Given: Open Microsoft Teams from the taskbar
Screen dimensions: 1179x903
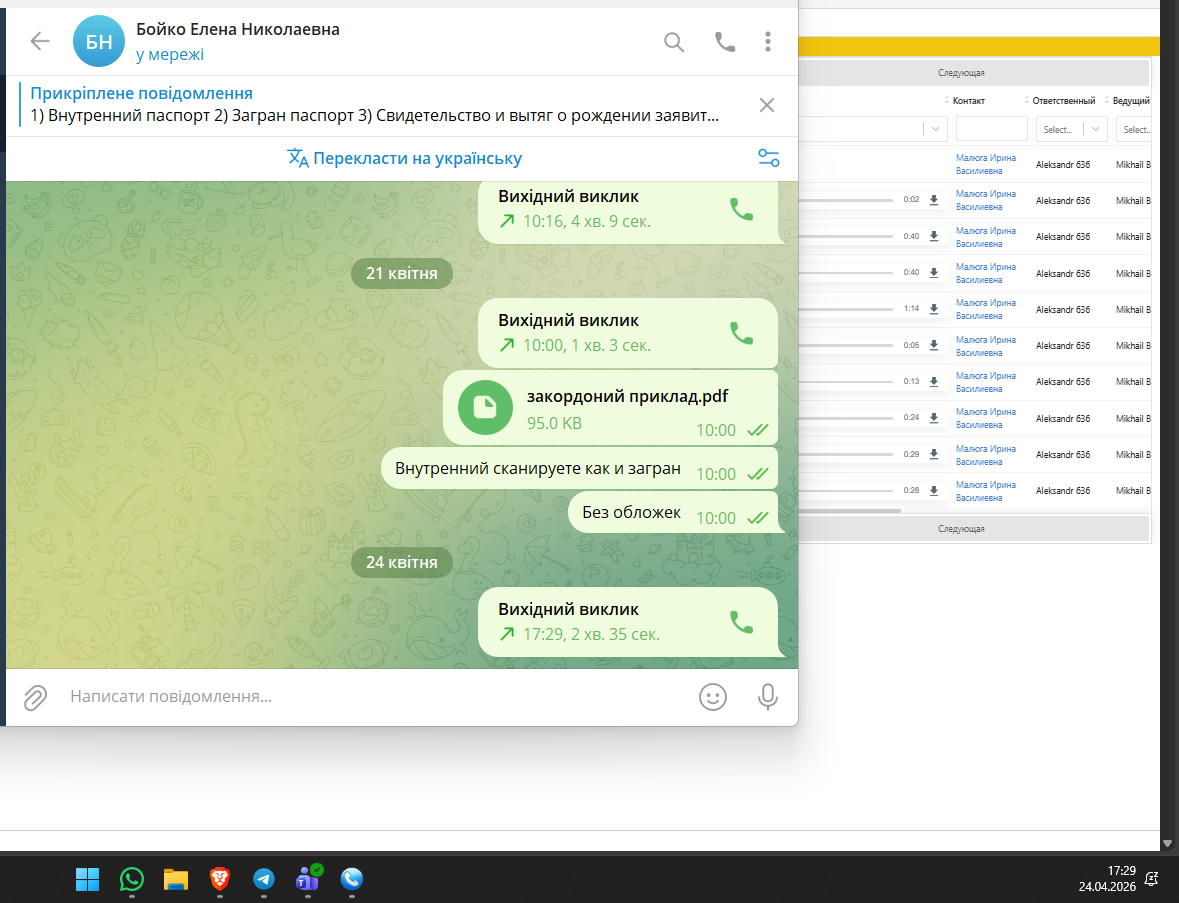Looking at the screenshot, I should pos(308,878).
